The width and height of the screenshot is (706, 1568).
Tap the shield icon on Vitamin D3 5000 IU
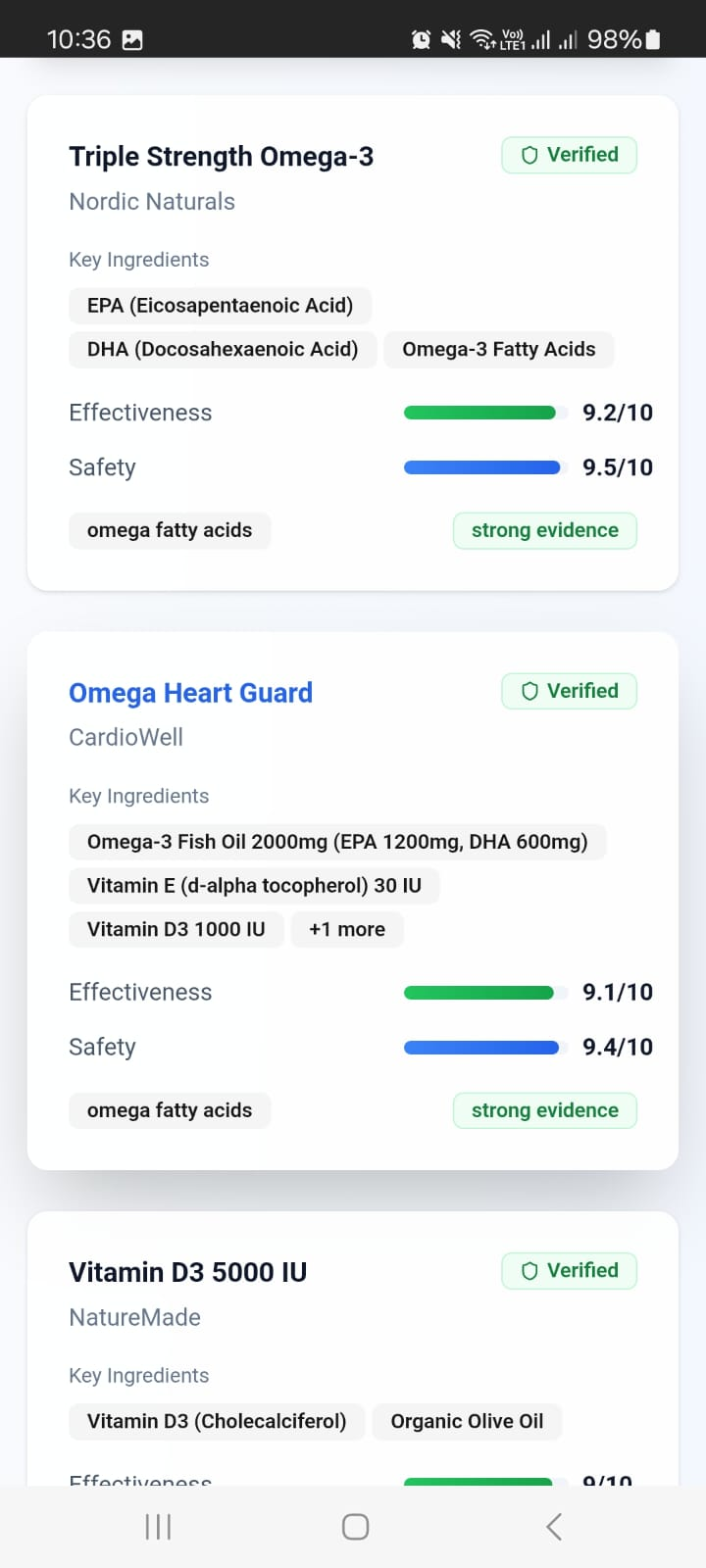(x=529, y=1271)
